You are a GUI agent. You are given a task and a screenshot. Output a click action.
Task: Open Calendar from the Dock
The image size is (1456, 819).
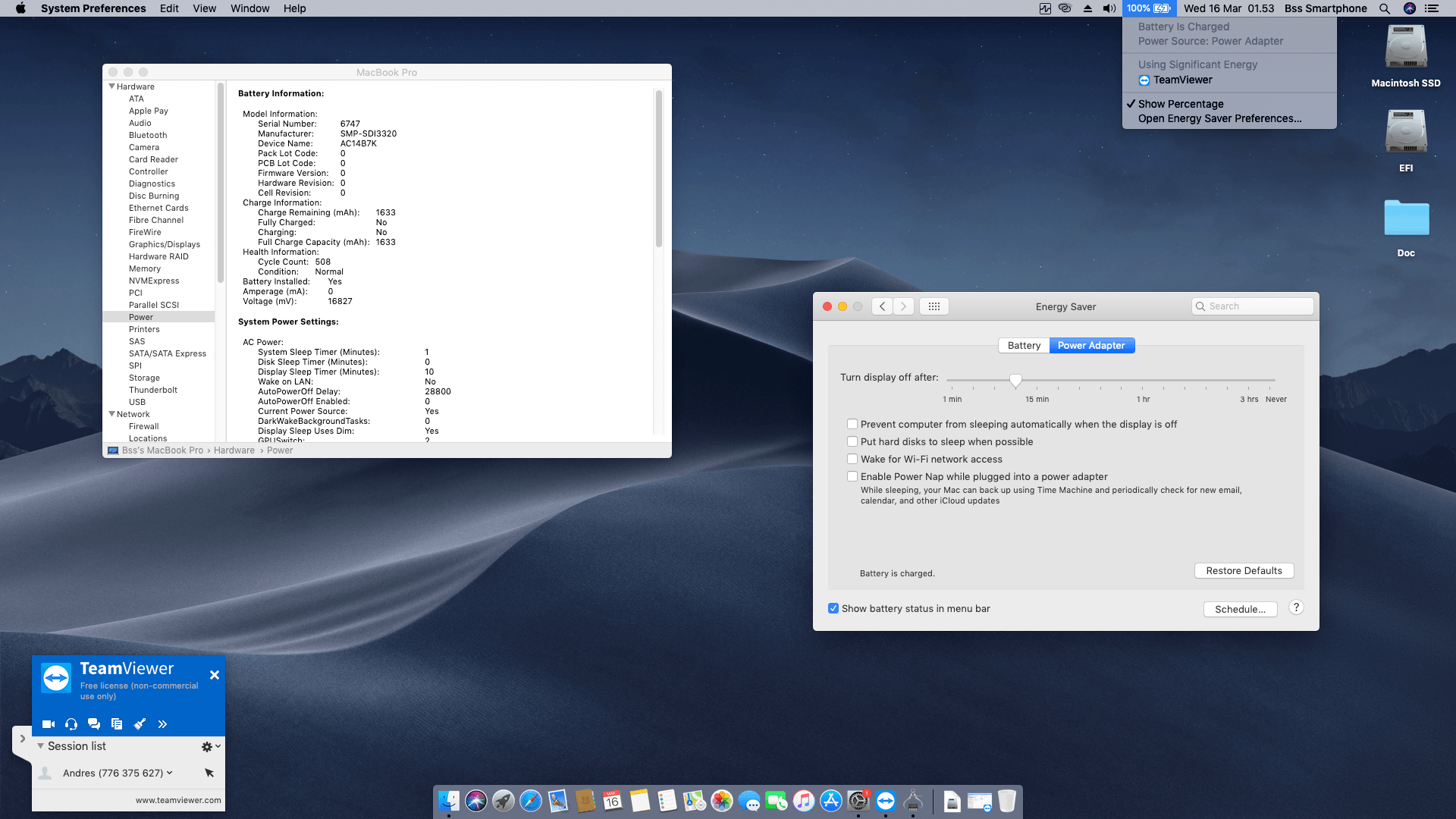613,801
